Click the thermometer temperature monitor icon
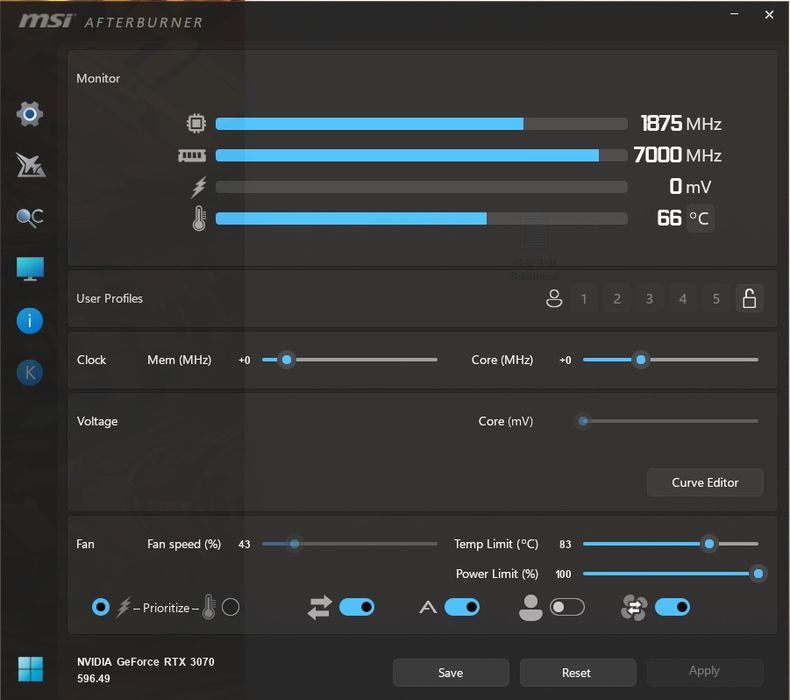The height and width of the screenshot is (700, 790). click(199, 218)
